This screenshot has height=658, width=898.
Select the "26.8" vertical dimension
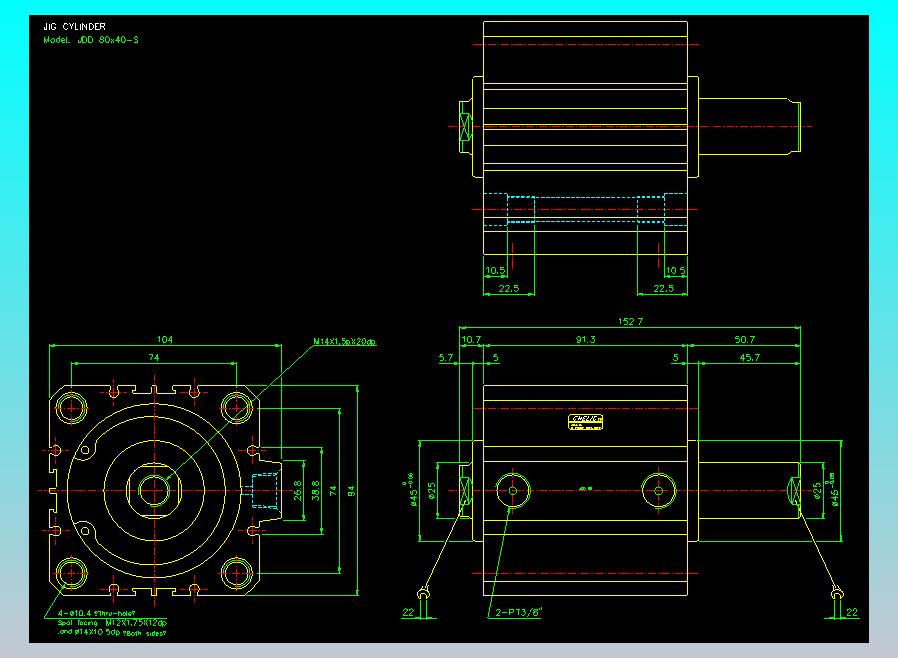coord(297,491)
